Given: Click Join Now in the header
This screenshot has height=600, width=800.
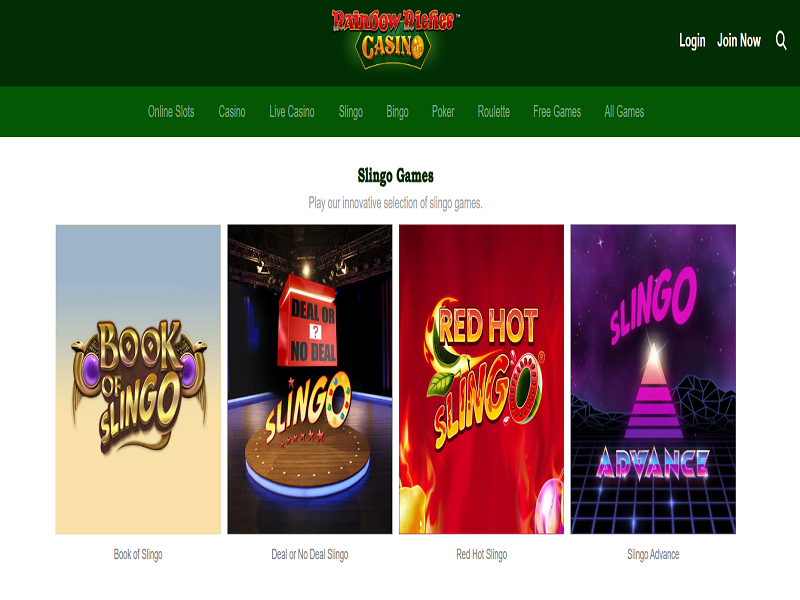Looking at the screenshot, I should pos(739,40).
